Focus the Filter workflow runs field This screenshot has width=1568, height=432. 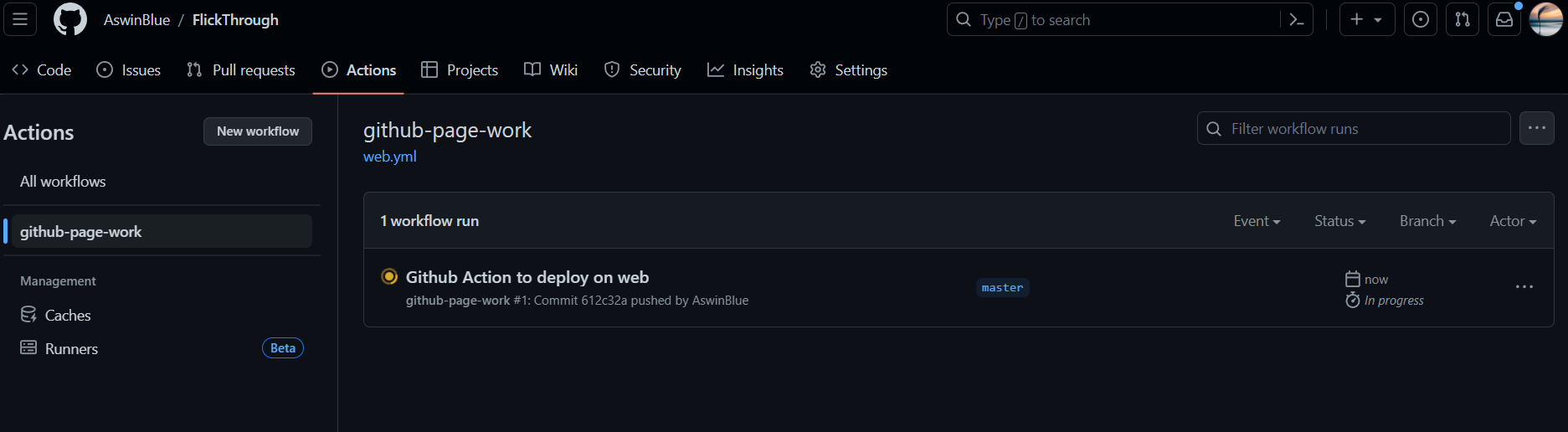pos(1354,129)
